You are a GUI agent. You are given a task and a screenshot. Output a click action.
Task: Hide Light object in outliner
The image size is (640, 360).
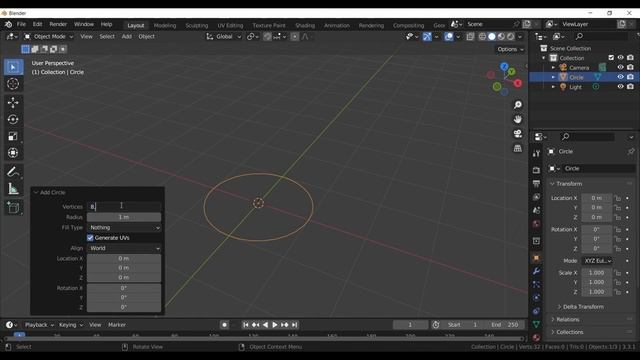click(620, 87)
